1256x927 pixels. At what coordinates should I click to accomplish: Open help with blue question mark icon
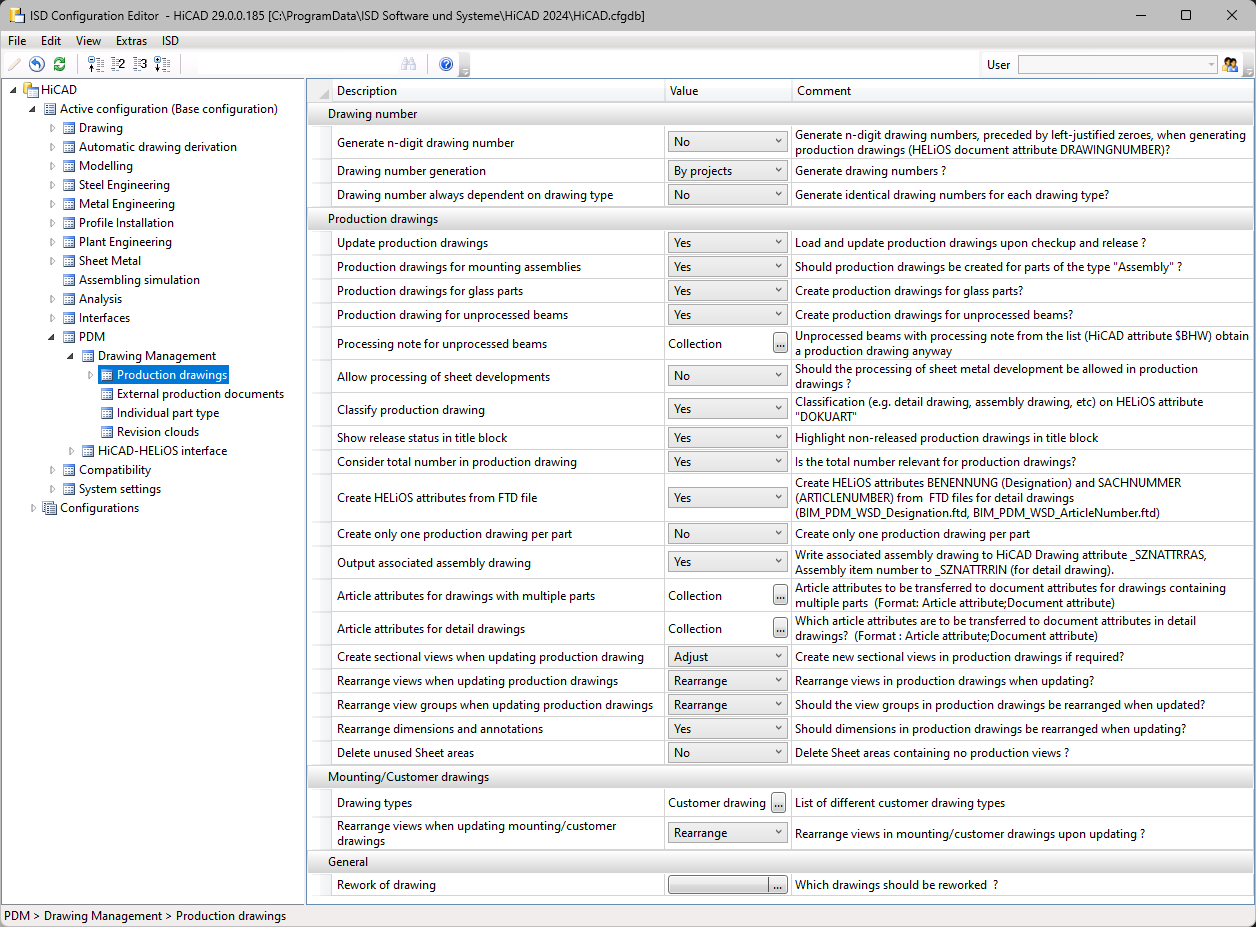[446, 64]
